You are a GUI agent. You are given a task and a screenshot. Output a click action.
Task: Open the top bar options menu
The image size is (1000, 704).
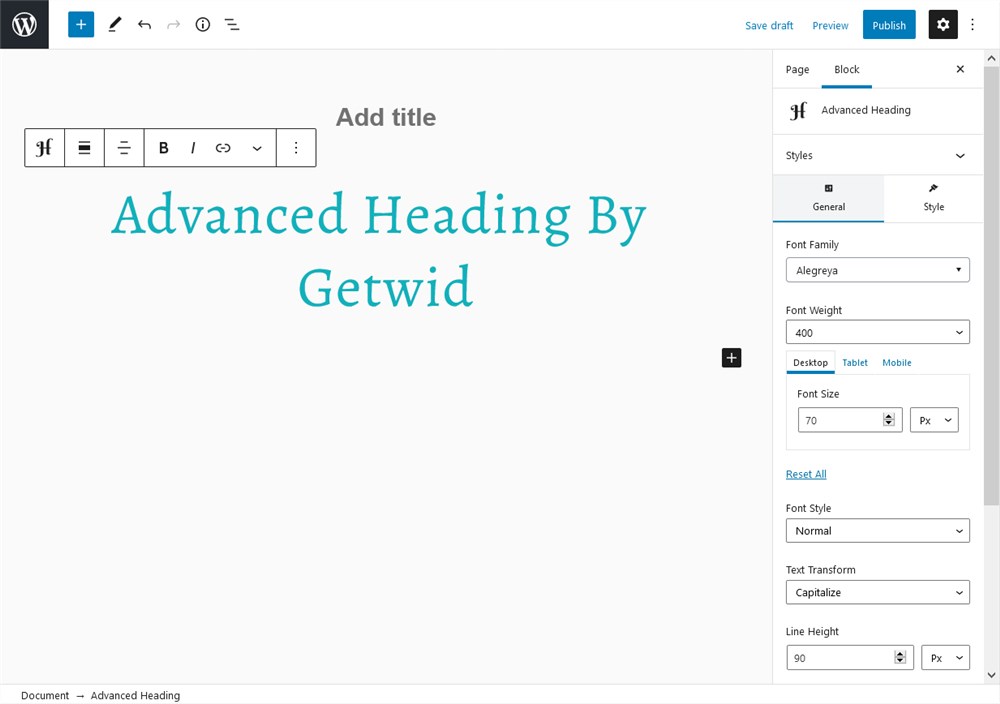[x=973, y=24]
